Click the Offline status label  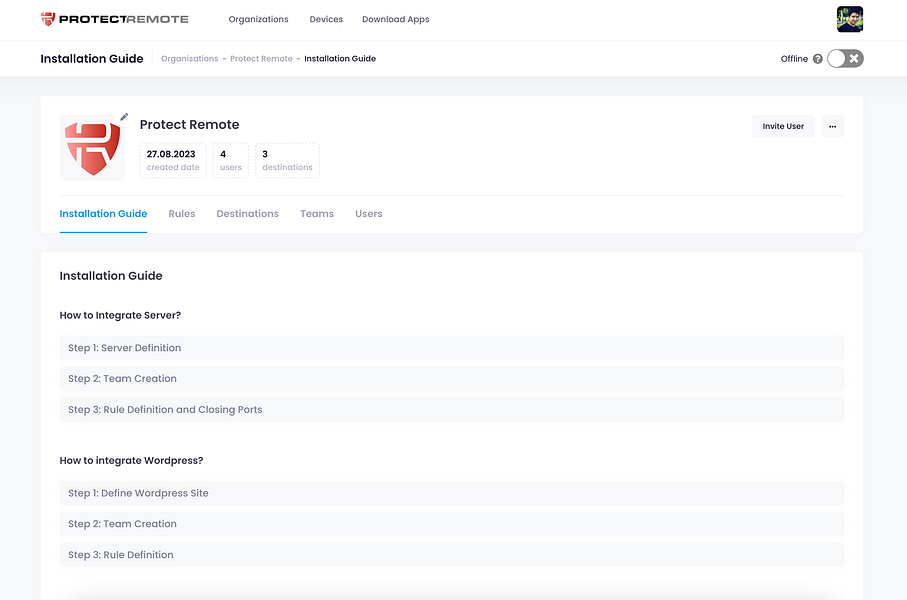click(794, 58)
